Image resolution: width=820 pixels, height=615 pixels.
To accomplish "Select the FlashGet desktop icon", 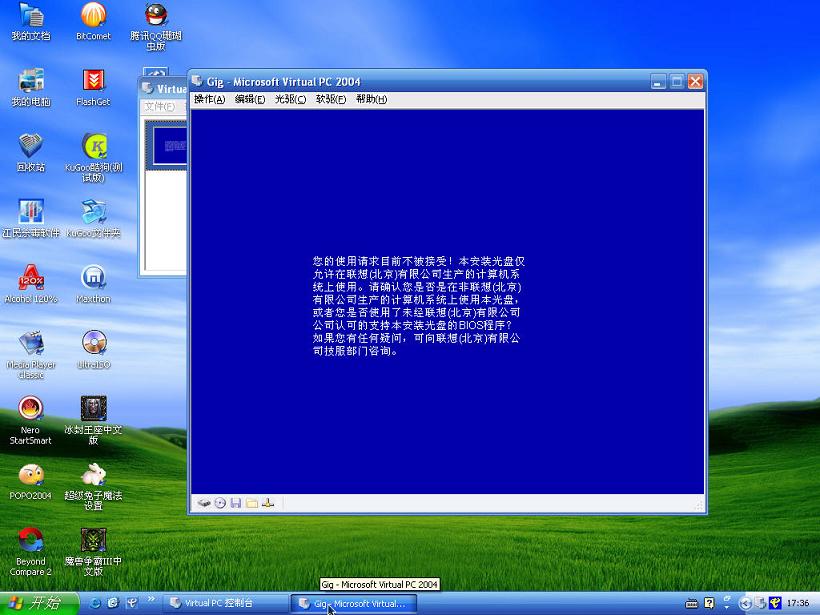I will click(93, 87).
